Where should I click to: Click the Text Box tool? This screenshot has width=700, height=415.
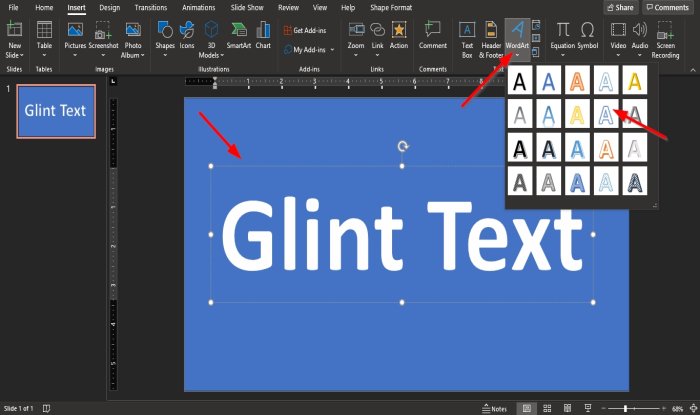click(x=467, y=40)
